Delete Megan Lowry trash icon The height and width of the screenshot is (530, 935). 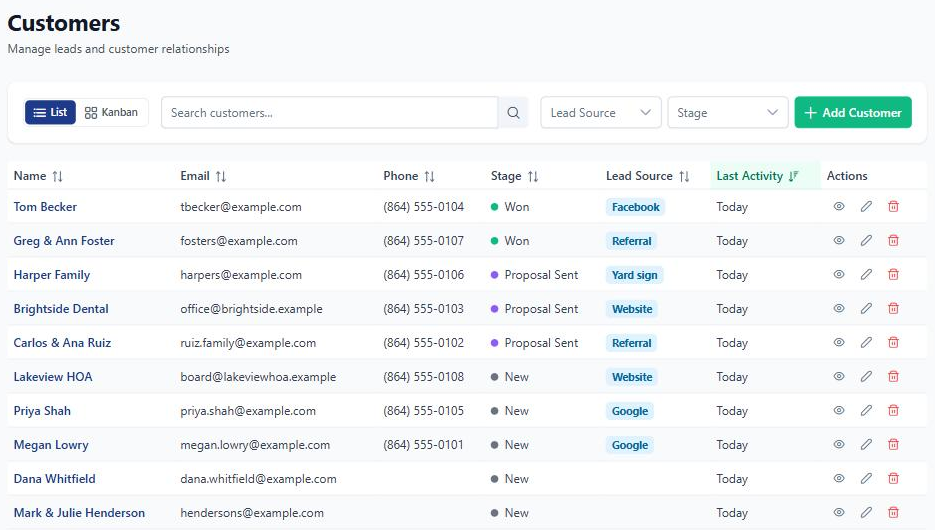(893, 444)
